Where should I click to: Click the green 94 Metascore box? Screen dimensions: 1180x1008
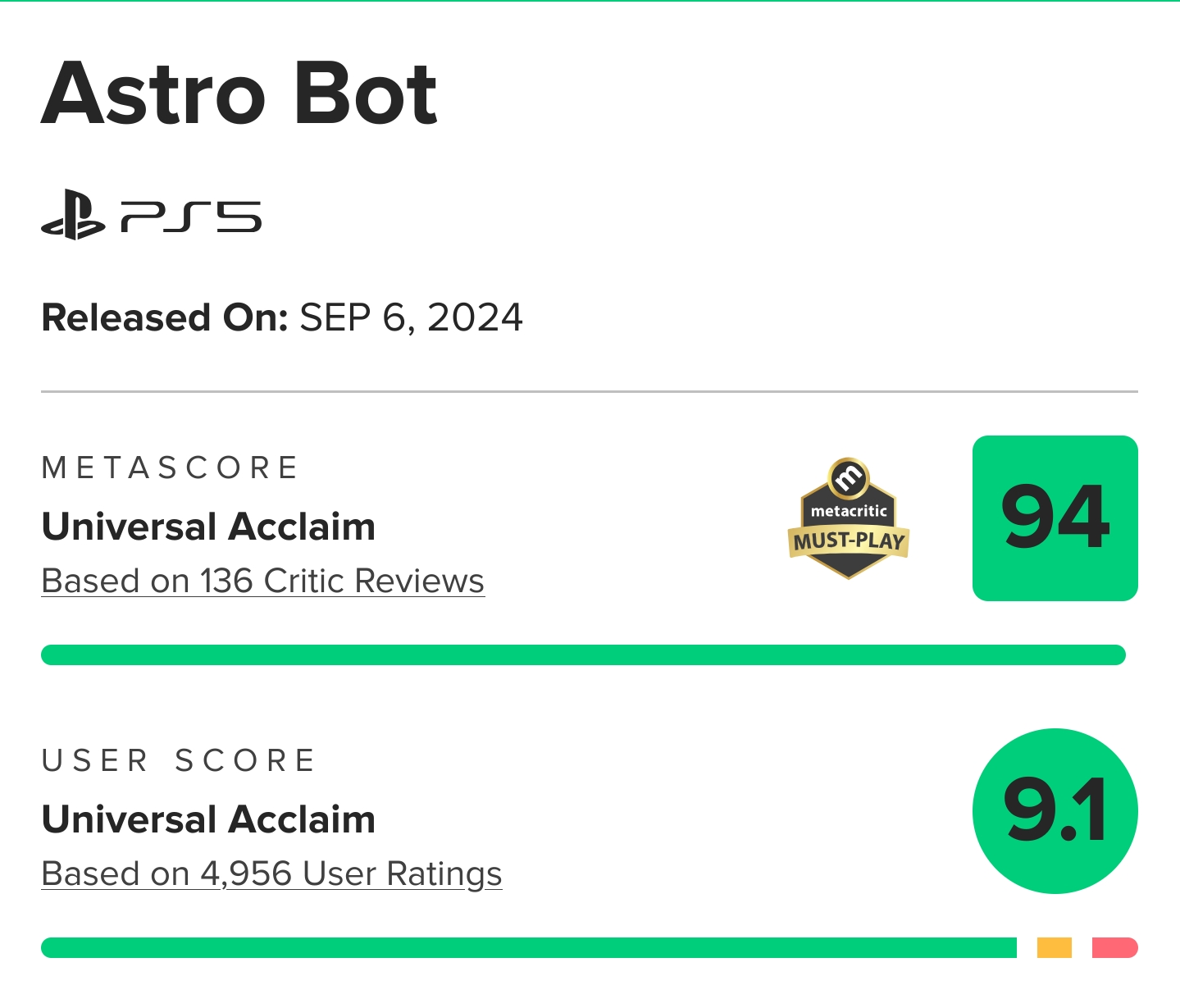click(1055, 518)
